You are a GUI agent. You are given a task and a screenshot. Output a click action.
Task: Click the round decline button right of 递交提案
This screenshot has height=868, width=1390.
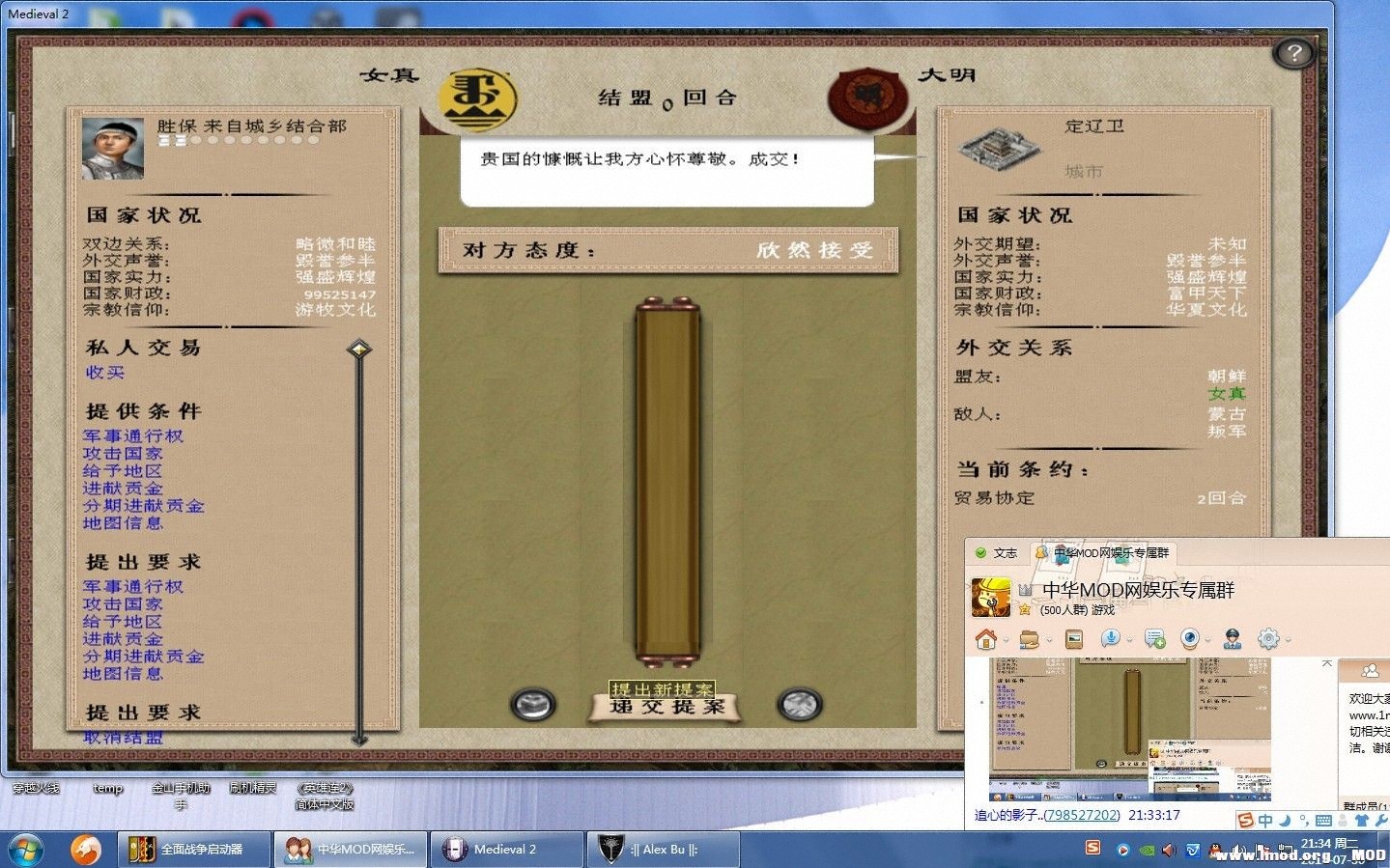pyautogui.click(x=800, y=706)
